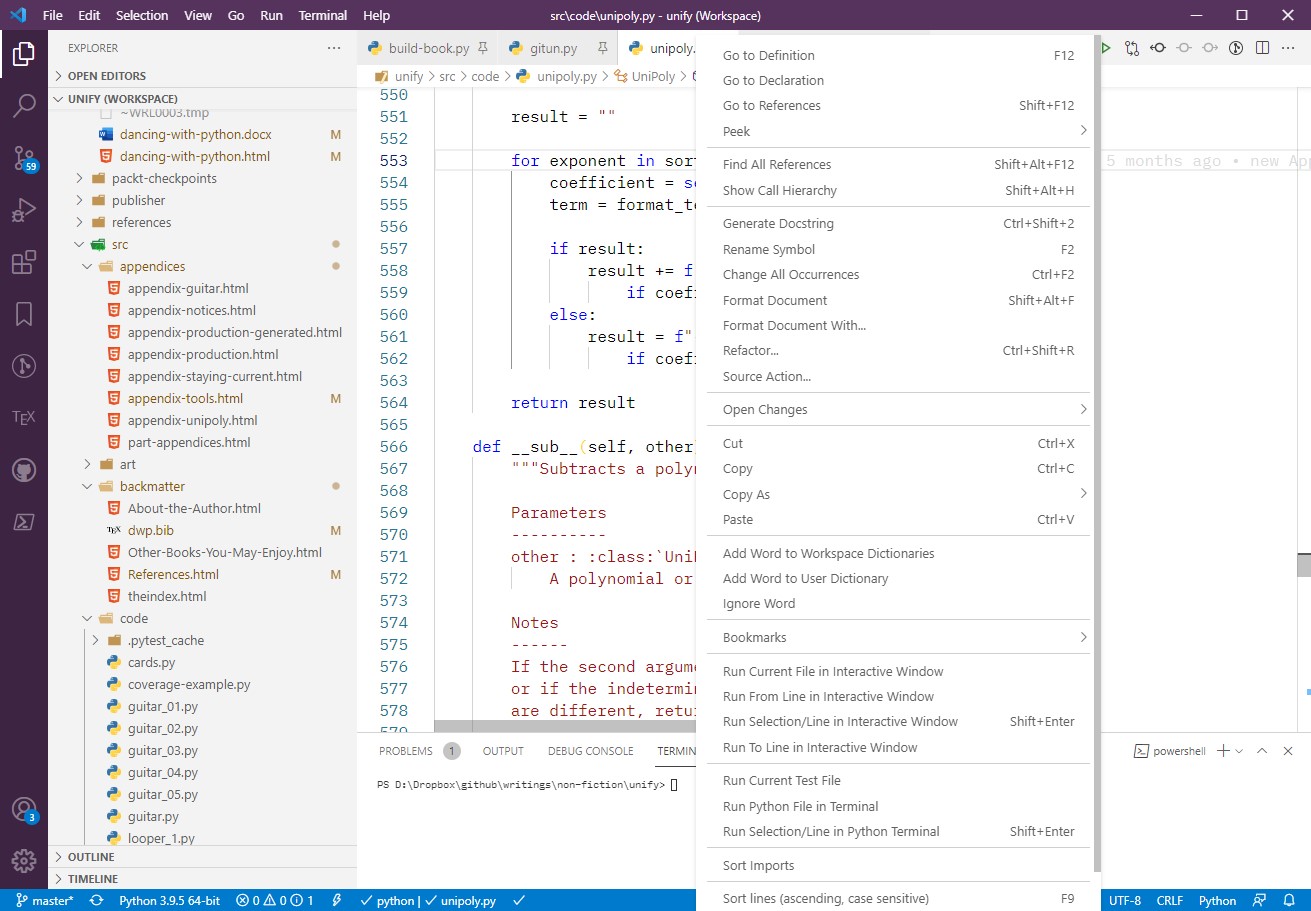Click the editor vertical scrollbar thumb

(1304, 565)
